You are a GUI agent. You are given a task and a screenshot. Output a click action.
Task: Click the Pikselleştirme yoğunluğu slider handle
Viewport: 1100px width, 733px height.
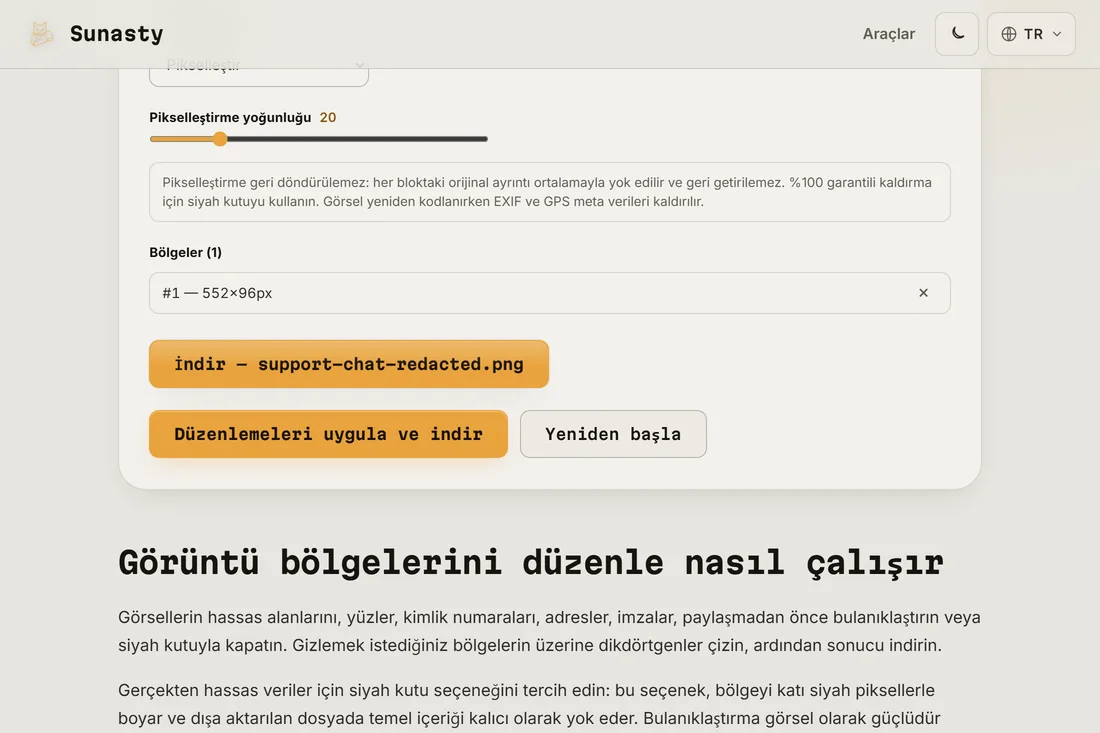click(220, 139)
